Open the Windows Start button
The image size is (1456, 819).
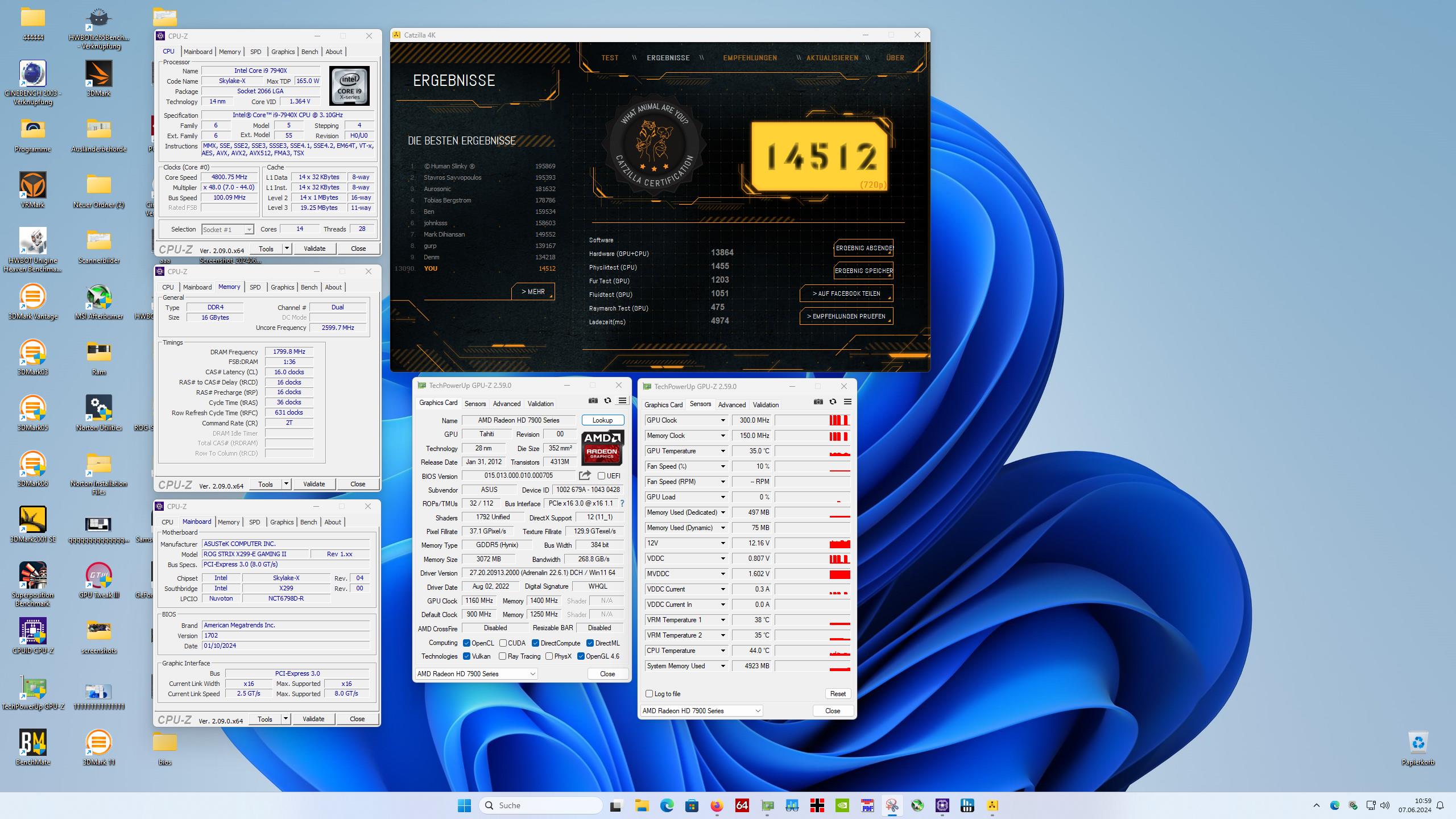click(x=465, y=805)
